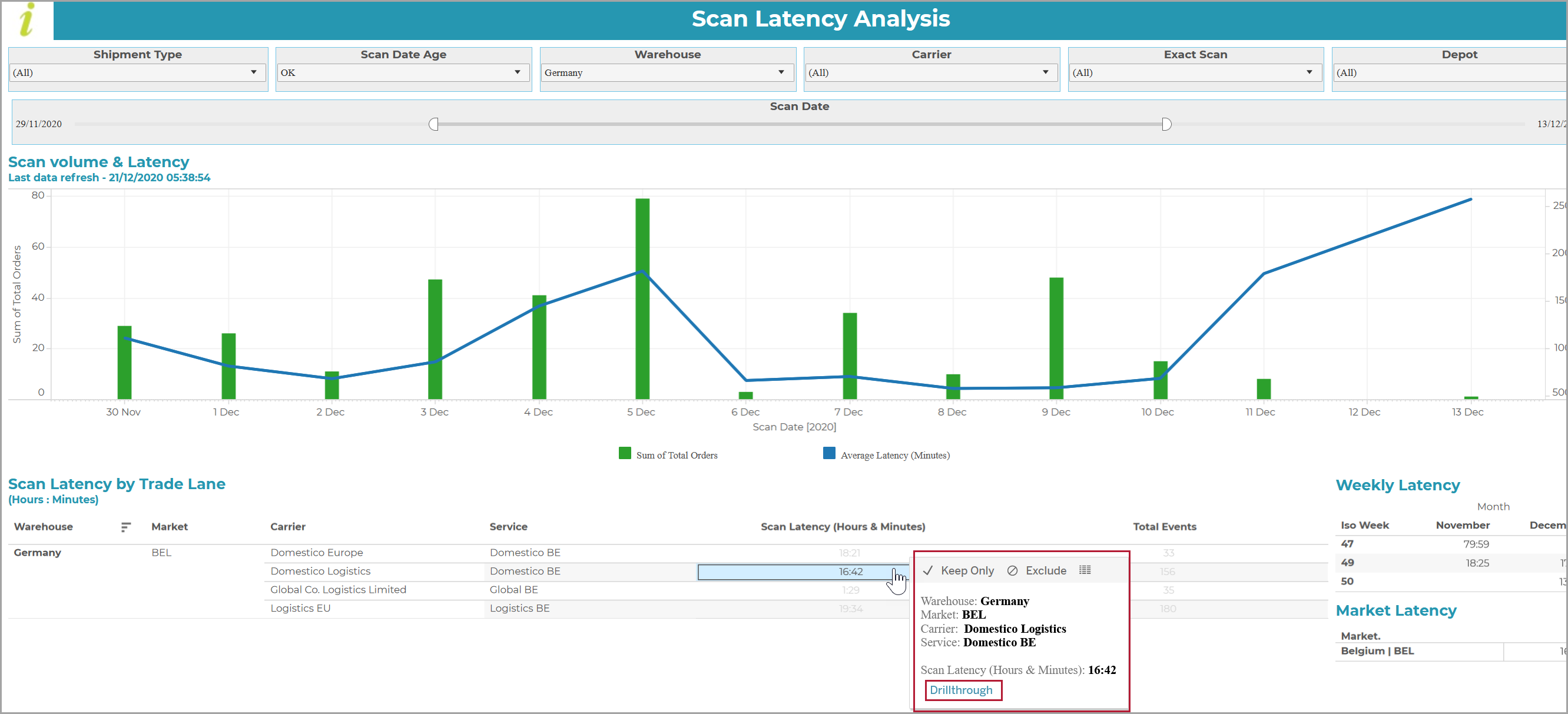The height and width of the screenshot is (714, 1568).
Task: Click Keep Only in the tooltip
Action: pyautogui.click(x=959, y=570)
